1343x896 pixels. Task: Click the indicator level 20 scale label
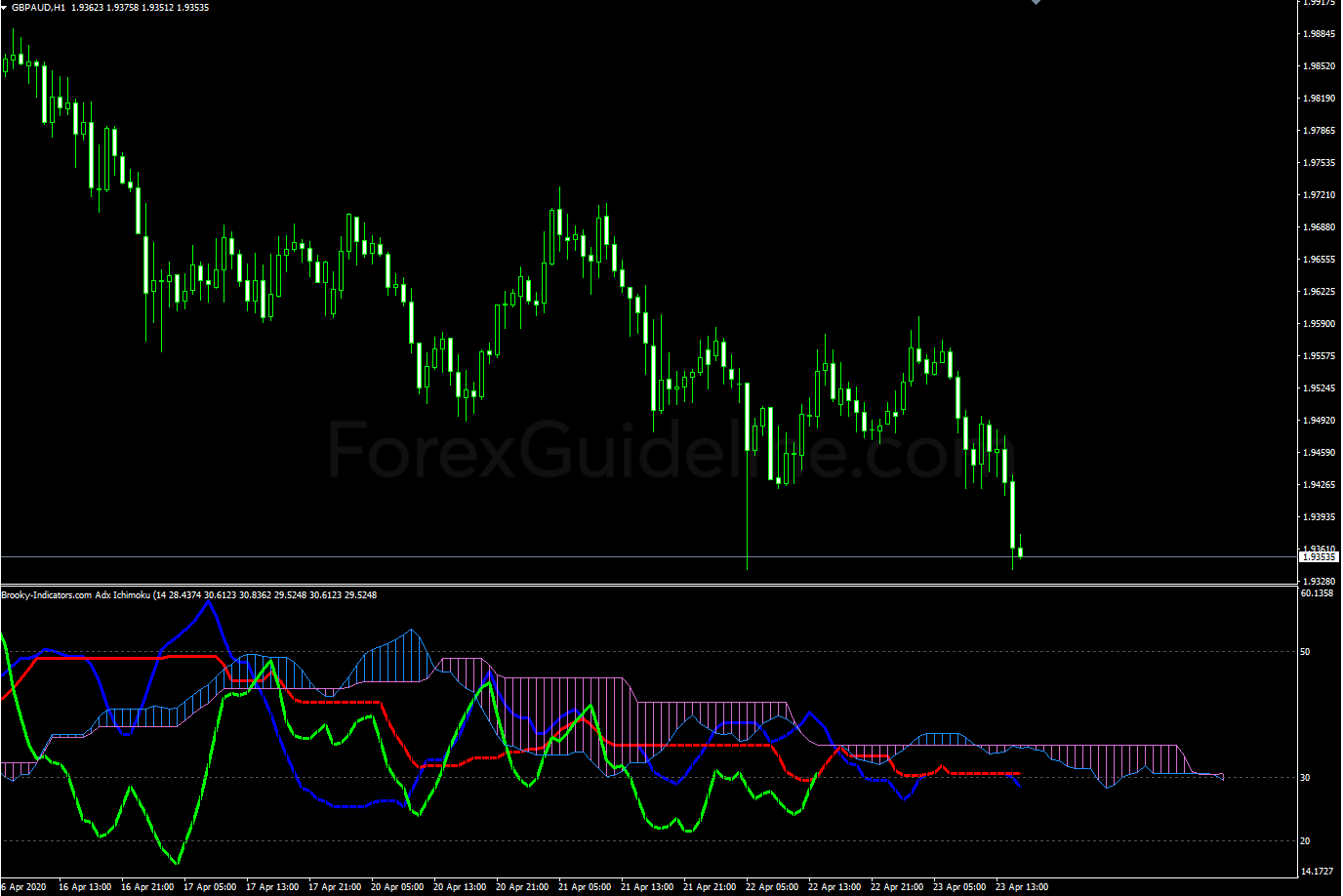pos(1305,841)
